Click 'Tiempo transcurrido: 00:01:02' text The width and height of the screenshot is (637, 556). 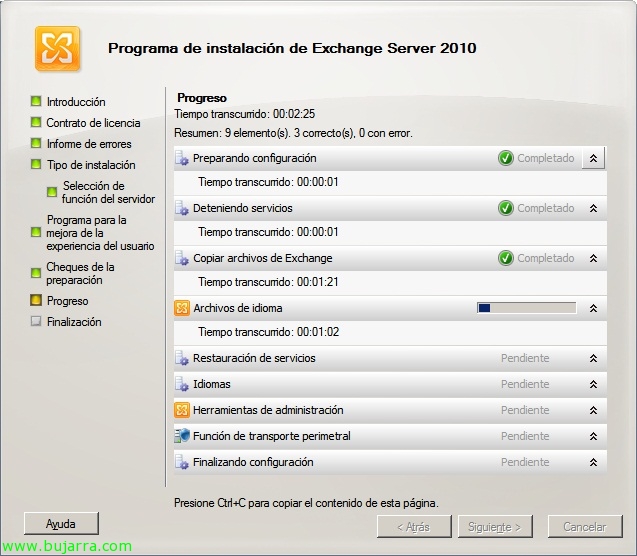tap(268, 332)
